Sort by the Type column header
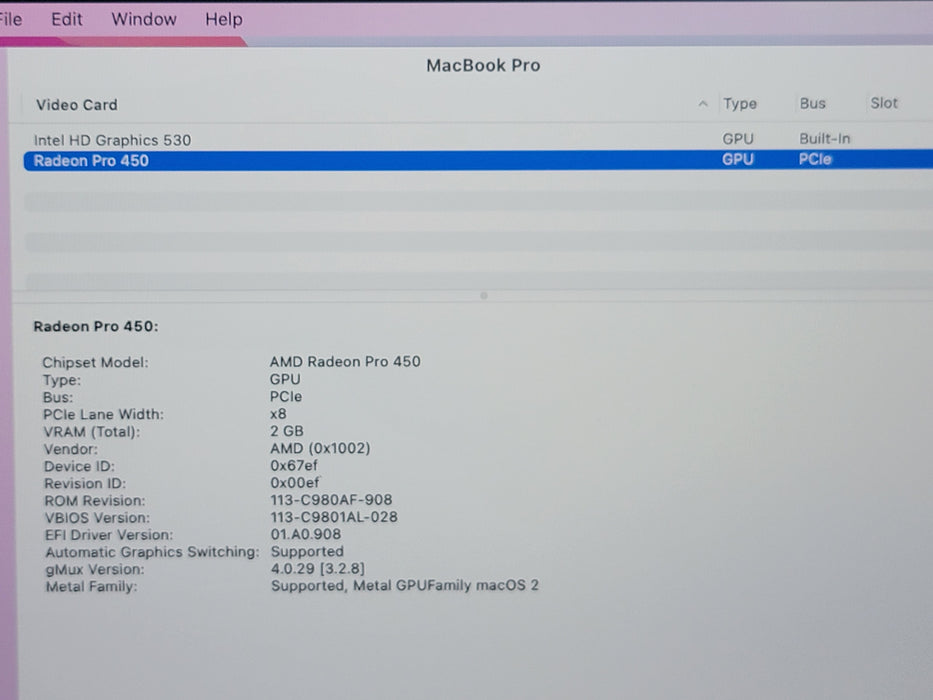This screenshot has height=700, width=933. [x=740, y=104]
